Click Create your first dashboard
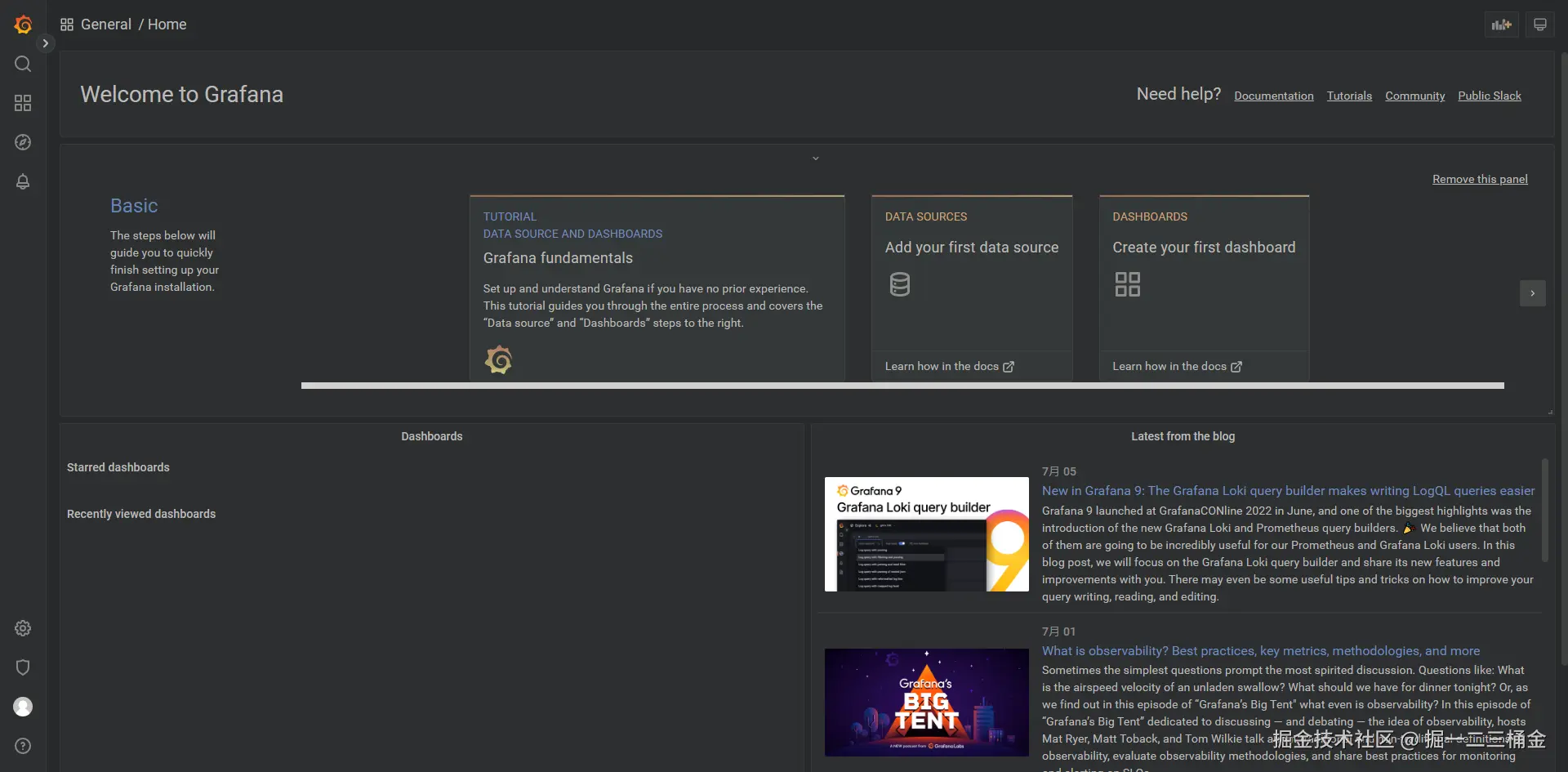Viewport: 1568px width, 772px height. tap(1204, 248)
